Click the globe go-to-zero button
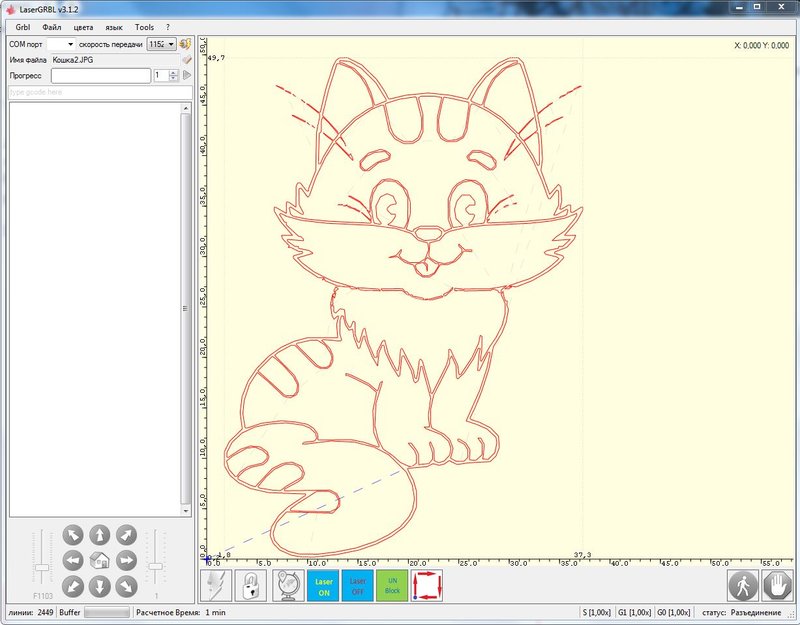 pos(288,585)
